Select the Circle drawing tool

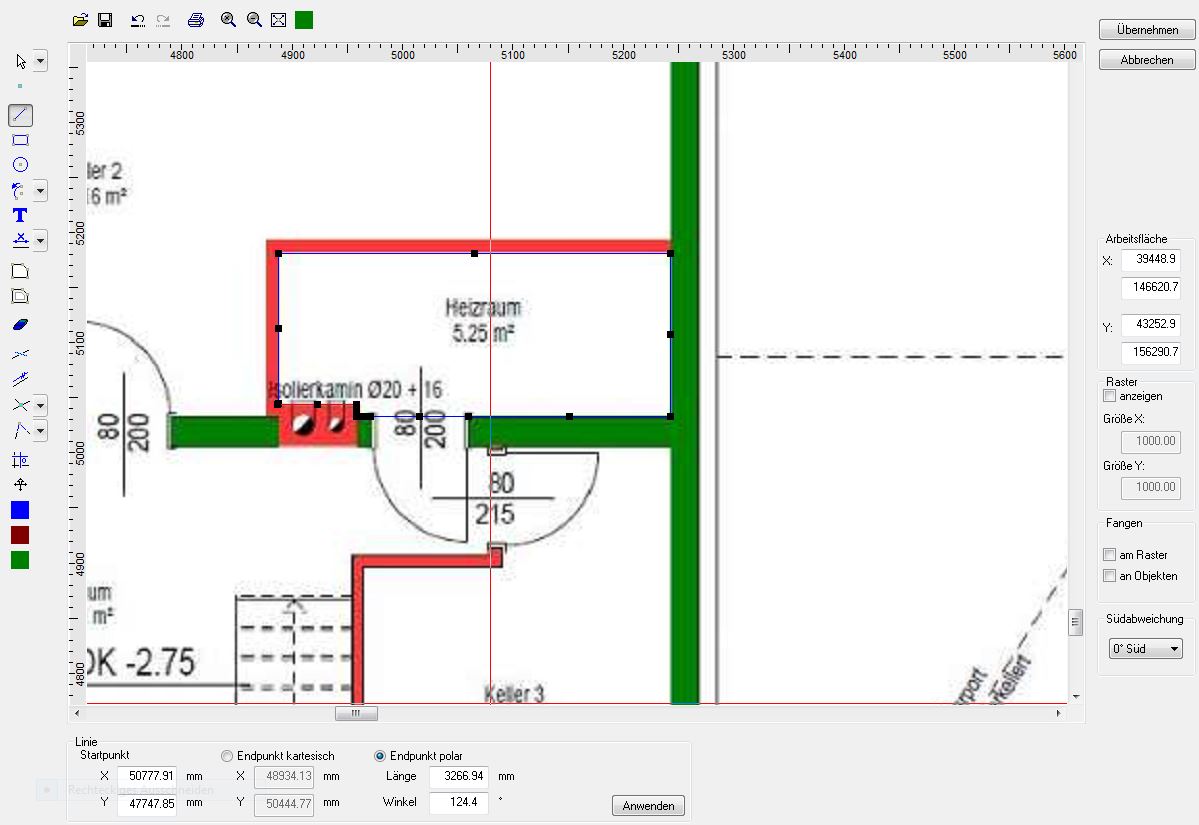(20, 165)
